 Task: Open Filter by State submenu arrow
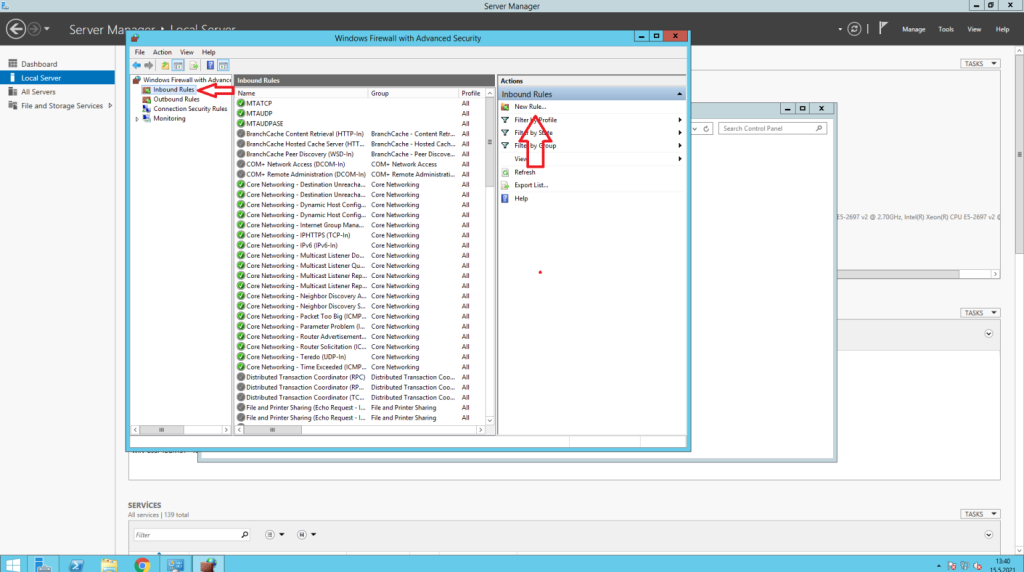click(x=680, y=133)
